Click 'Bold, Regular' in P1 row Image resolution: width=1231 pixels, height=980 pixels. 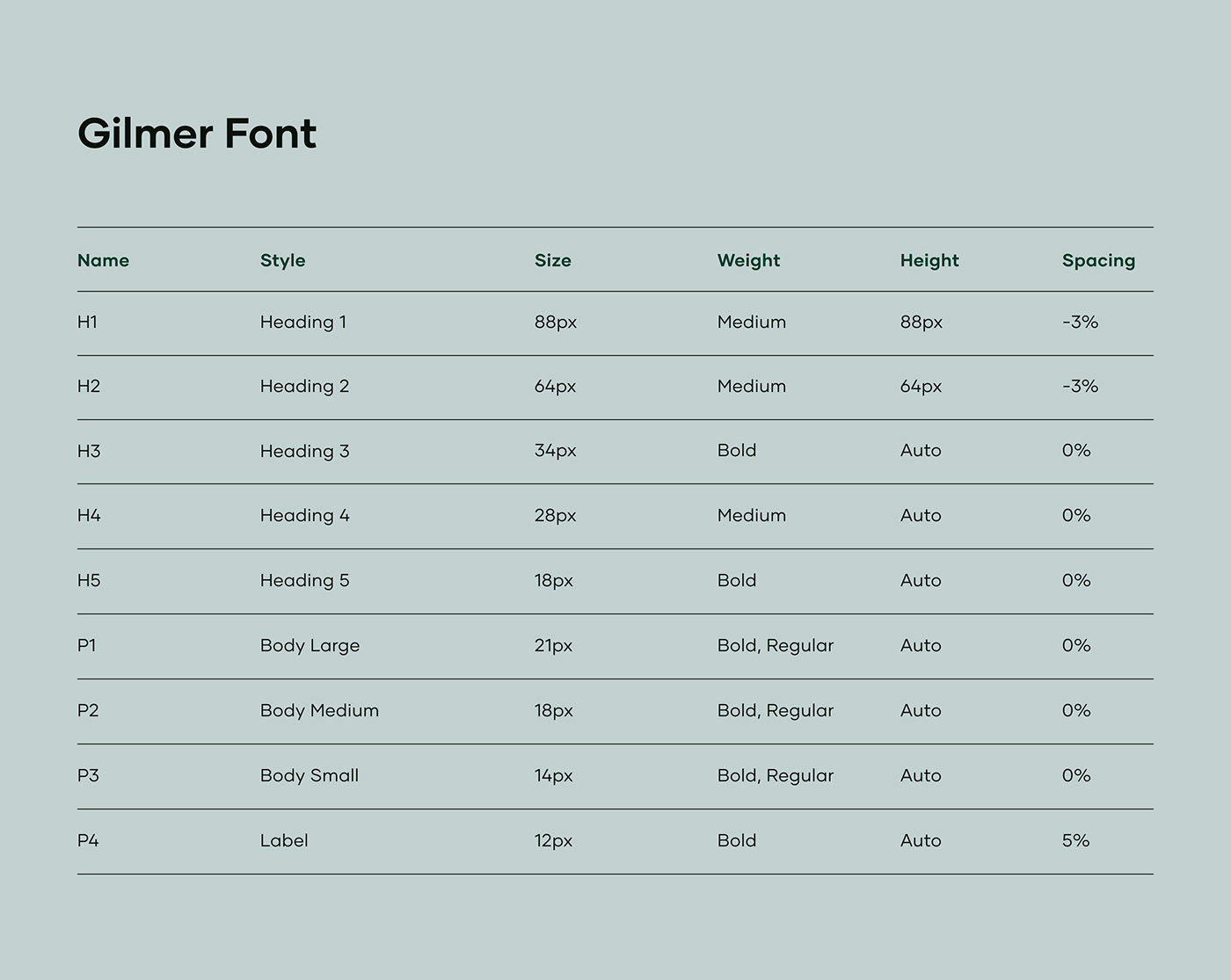pos(776,645)
